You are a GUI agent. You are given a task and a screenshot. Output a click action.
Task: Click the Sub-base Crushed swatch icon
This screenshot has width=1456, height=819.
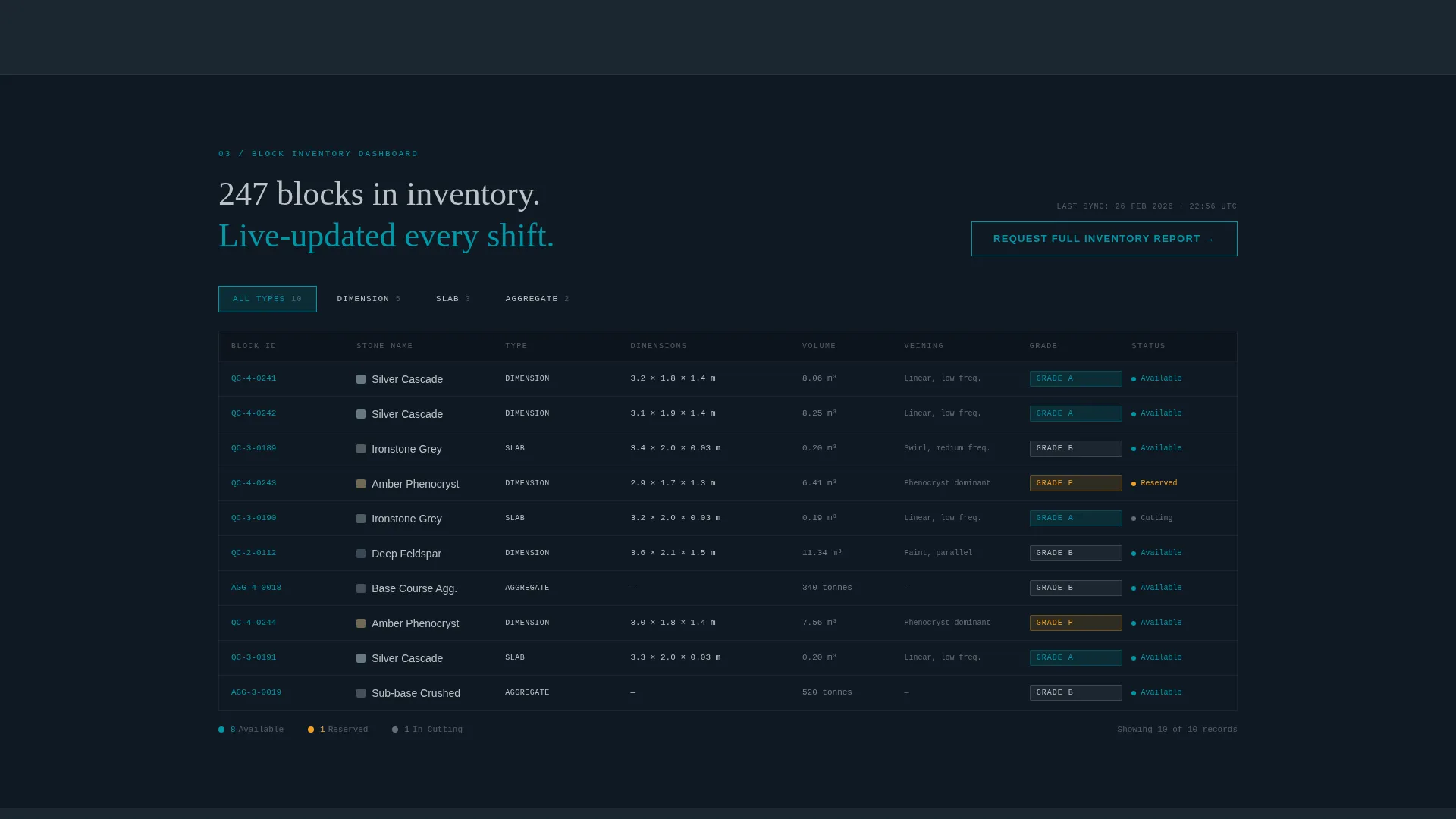click(361, 693)
